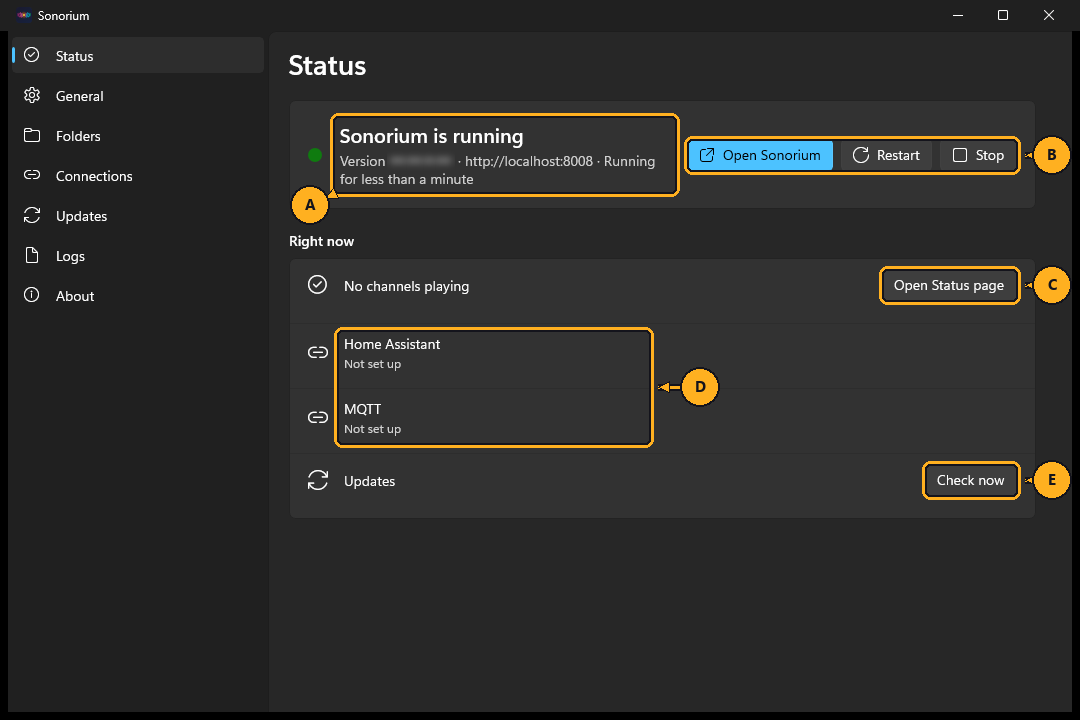This screenshot has height=720, width=1080.
Task: Click the 'Sonorium is running' heading
Action: coord(431,136)
